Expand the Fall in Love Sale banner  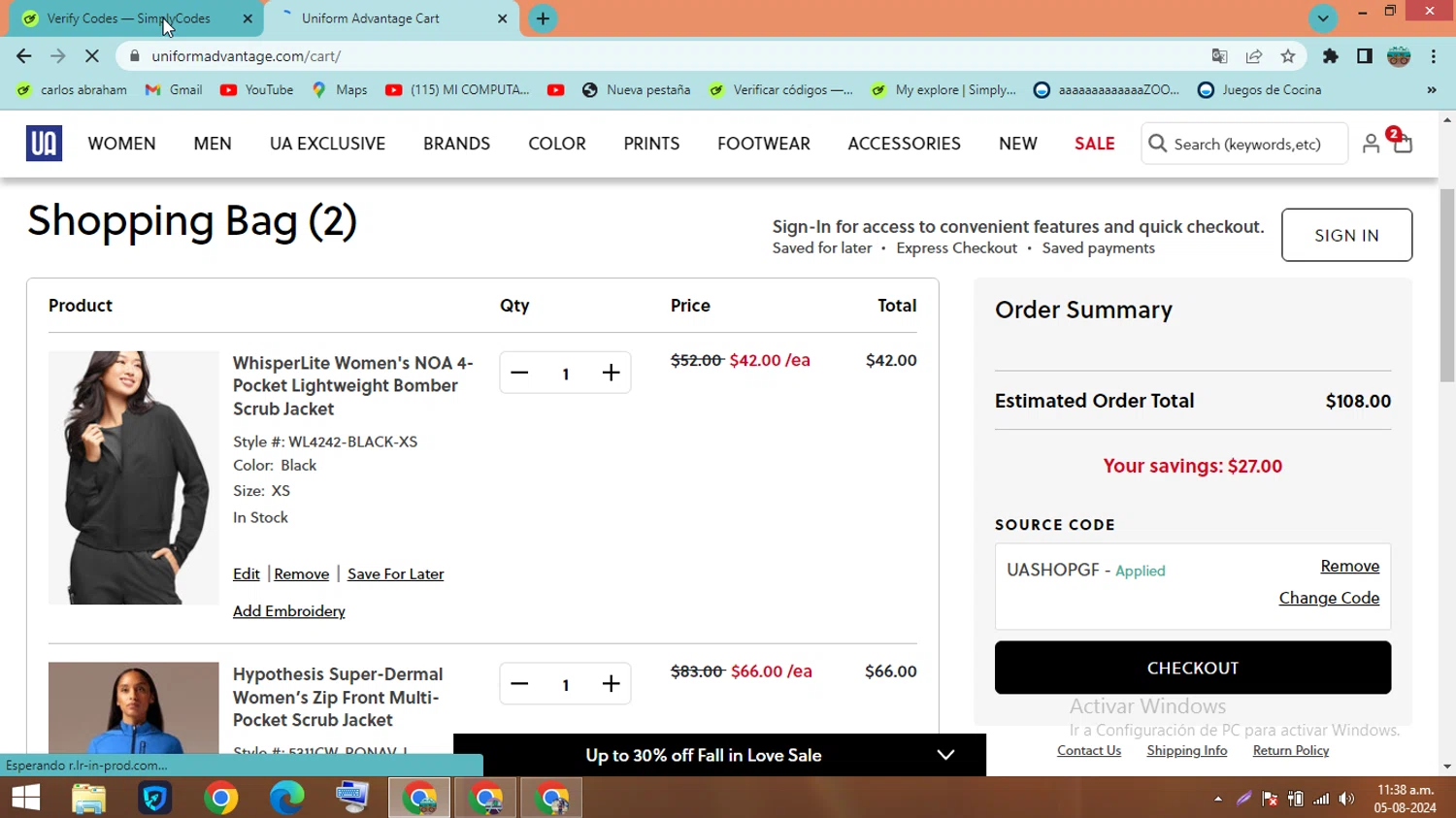tap(945, 755)
